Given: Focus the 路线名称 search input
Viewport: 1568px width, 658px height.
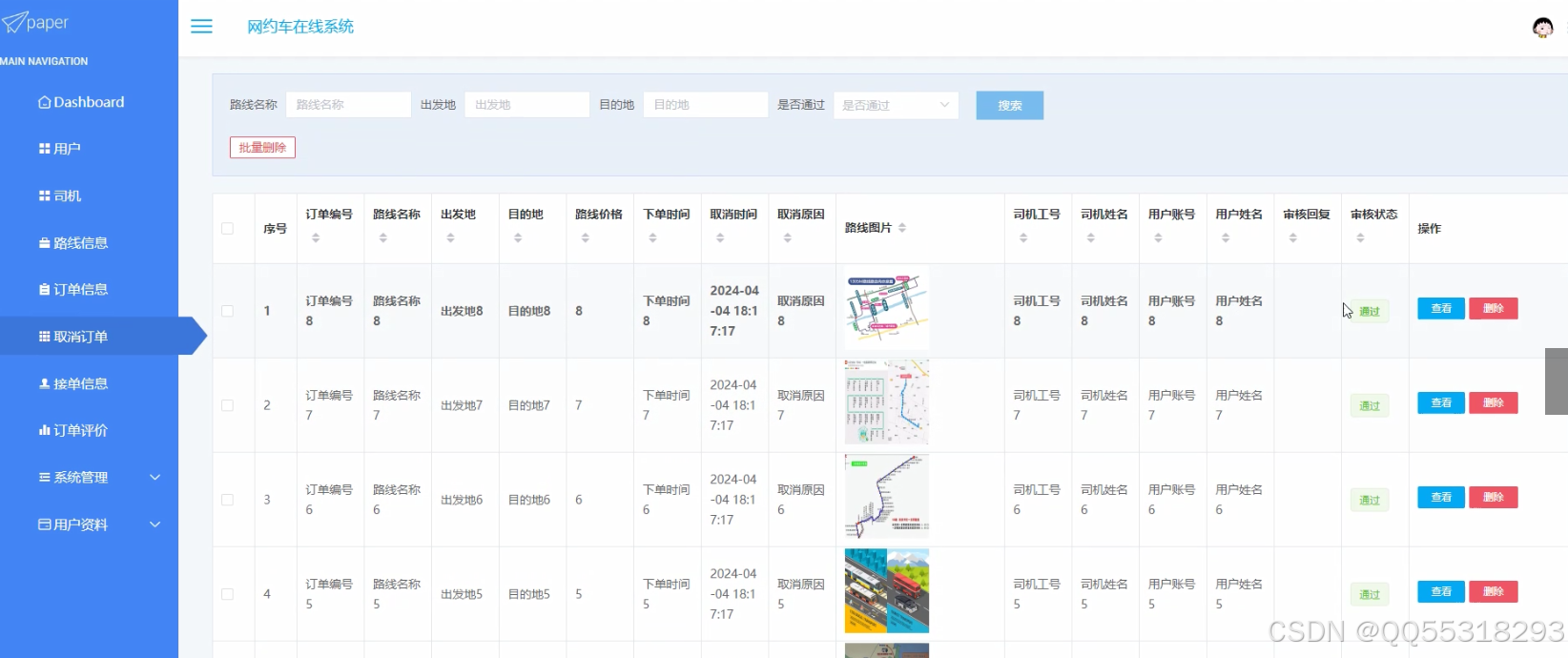Looking at the screenshot, I should pyautogui.click(x=348, y=105).
